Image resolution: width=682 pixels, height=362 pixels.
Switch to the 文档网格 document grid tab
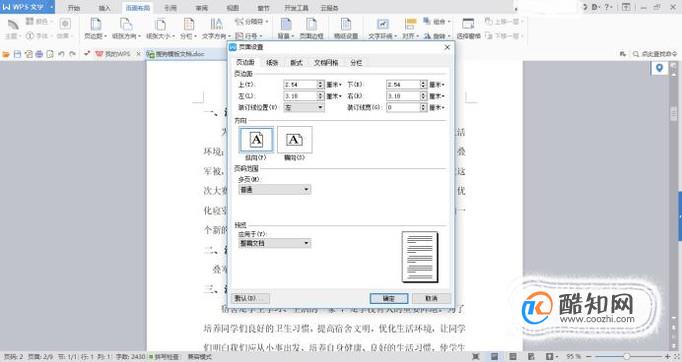pyautogui.click(x=326, y=63)
